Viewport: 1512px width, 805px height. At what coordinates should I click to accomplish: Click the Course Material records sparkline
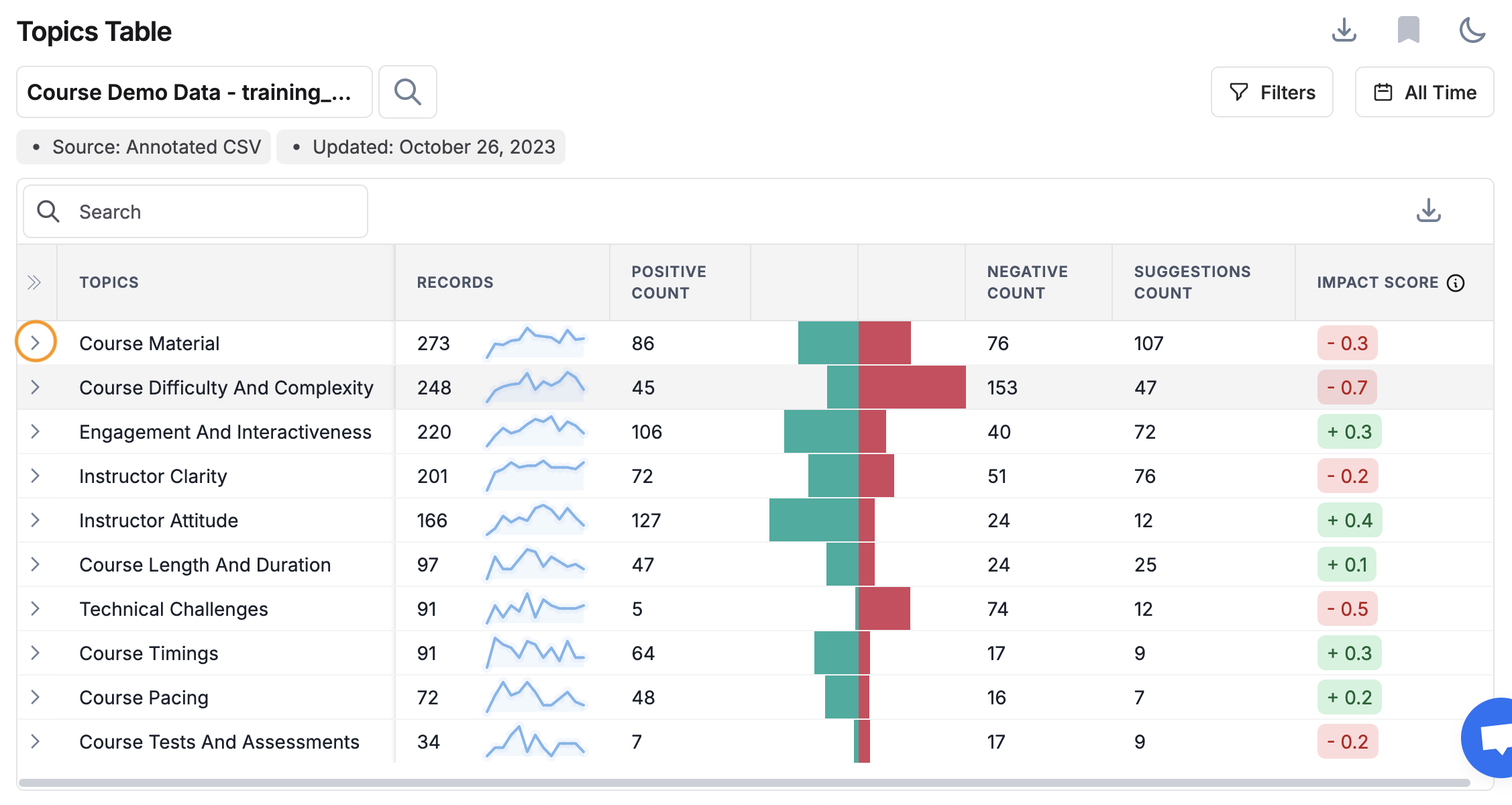pyautogui.click(x=535, y=343)
